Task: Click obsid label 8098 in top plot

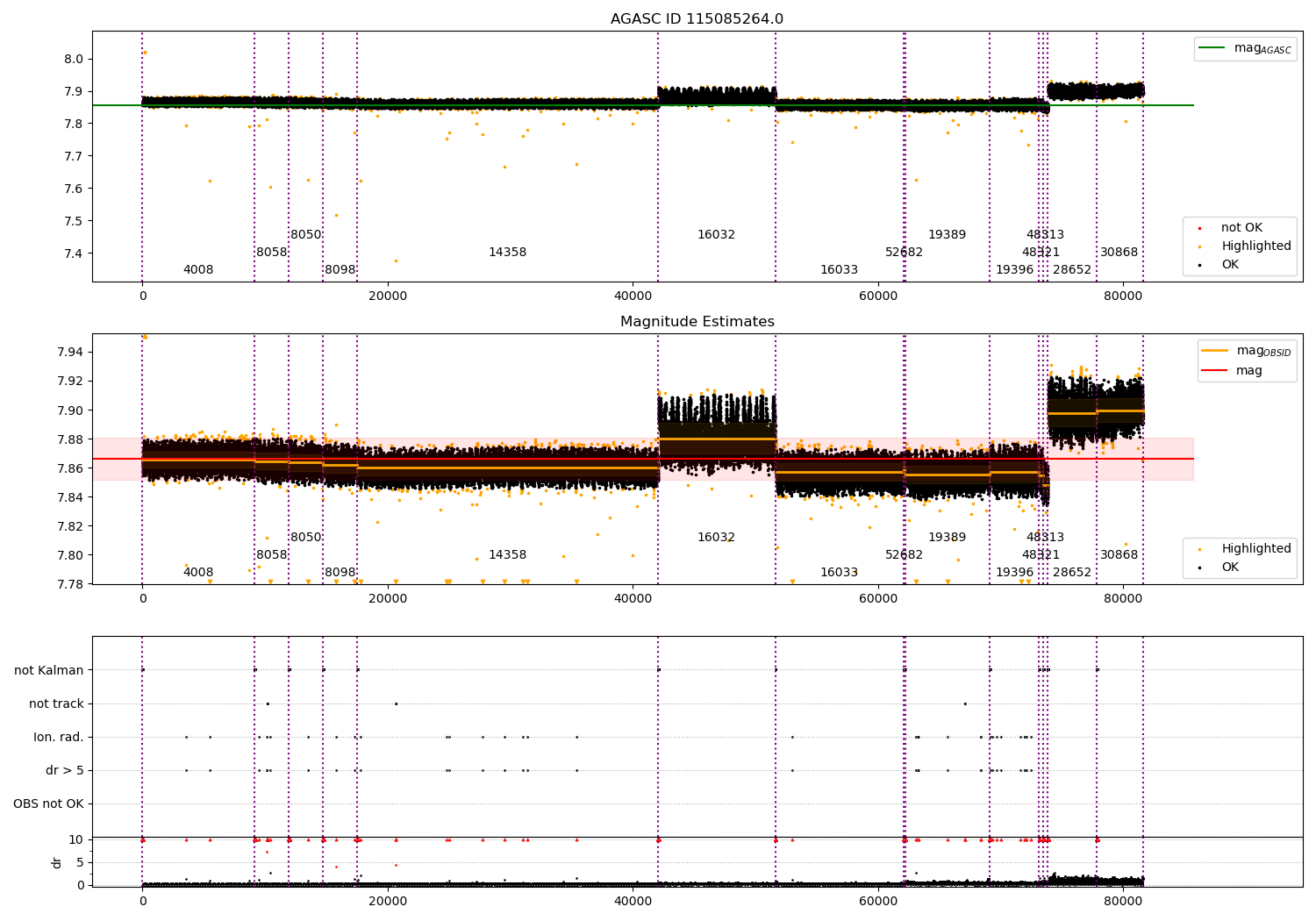Action: tap(340, 270)
